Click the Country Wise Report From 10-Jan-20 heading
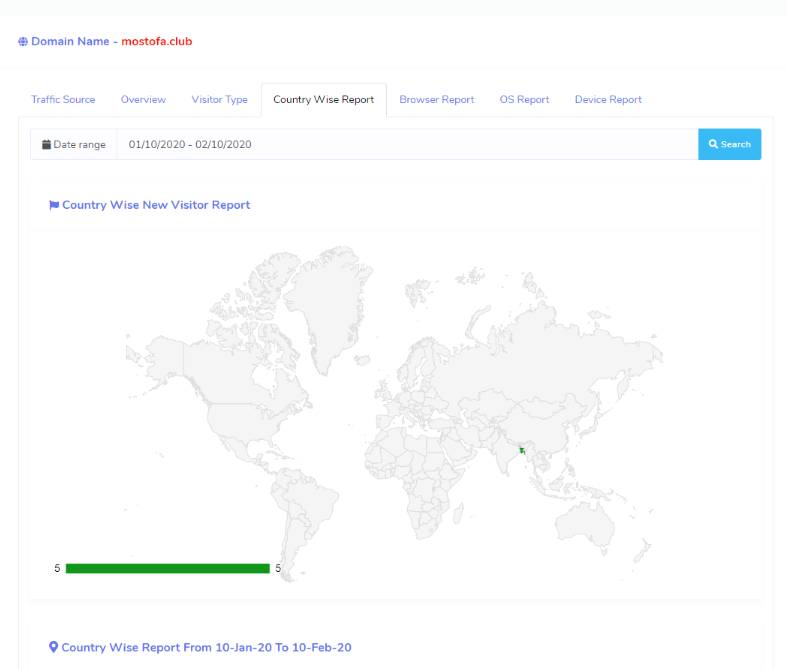 coord(206,648)
